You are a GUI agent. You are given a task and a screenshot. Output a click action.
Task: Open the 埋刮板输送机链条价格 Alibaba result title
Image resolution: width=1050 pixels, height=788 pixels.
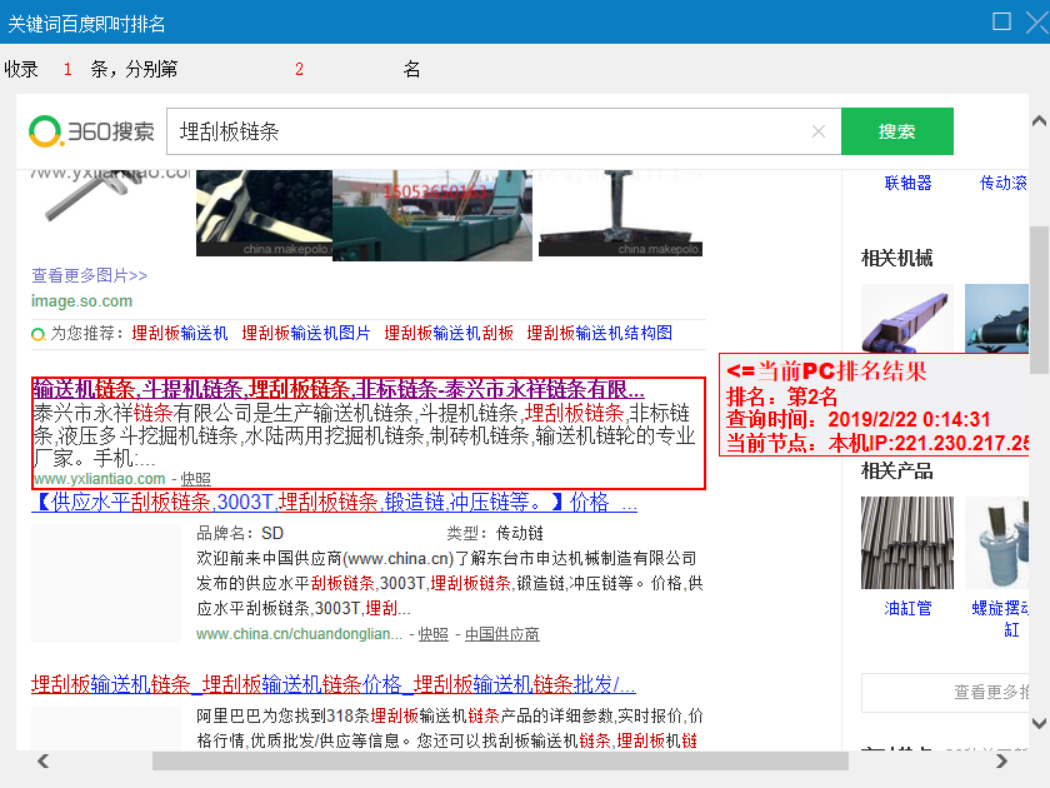coord(333,684)
